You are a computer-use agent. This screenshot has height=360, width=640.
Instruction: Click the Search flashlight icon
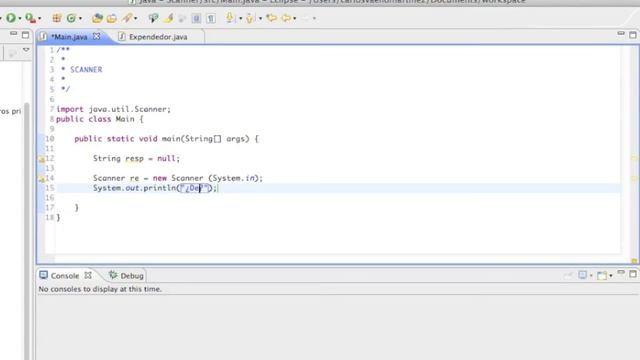pos(127,18)
